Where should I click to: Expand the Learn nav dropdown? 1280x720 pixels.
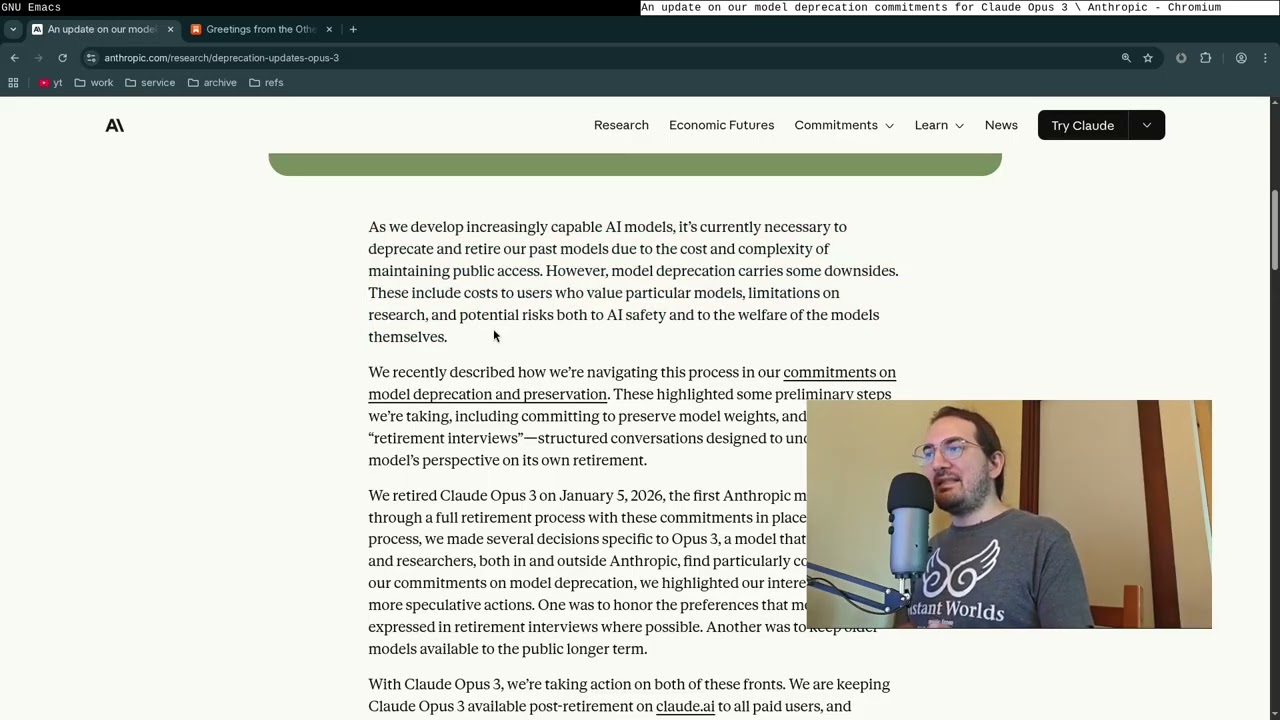(x=939, y=125)
